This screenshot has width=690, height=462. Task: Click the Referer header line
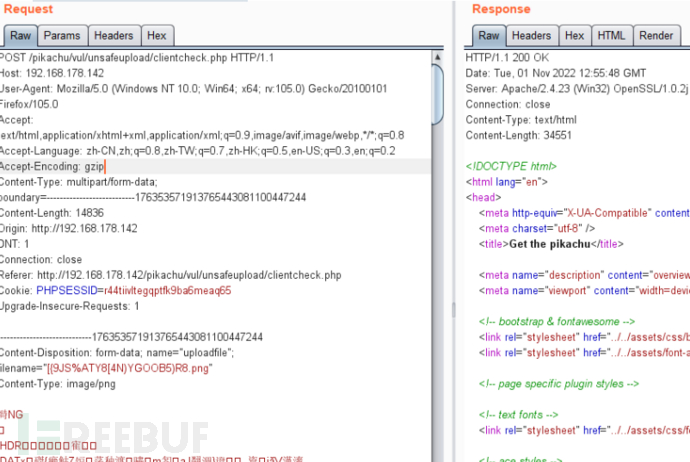click(170, 275)
